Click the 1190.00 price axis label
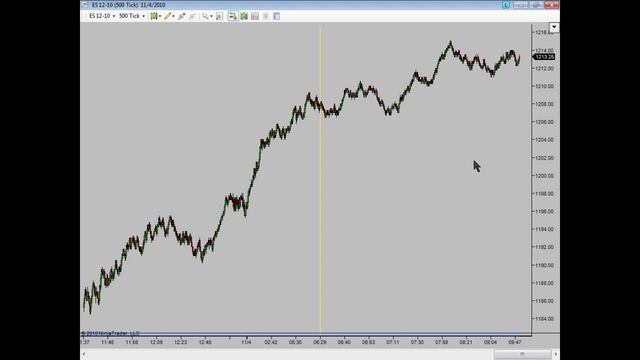This screenshot has height=360, width=640. coord(544,265)
